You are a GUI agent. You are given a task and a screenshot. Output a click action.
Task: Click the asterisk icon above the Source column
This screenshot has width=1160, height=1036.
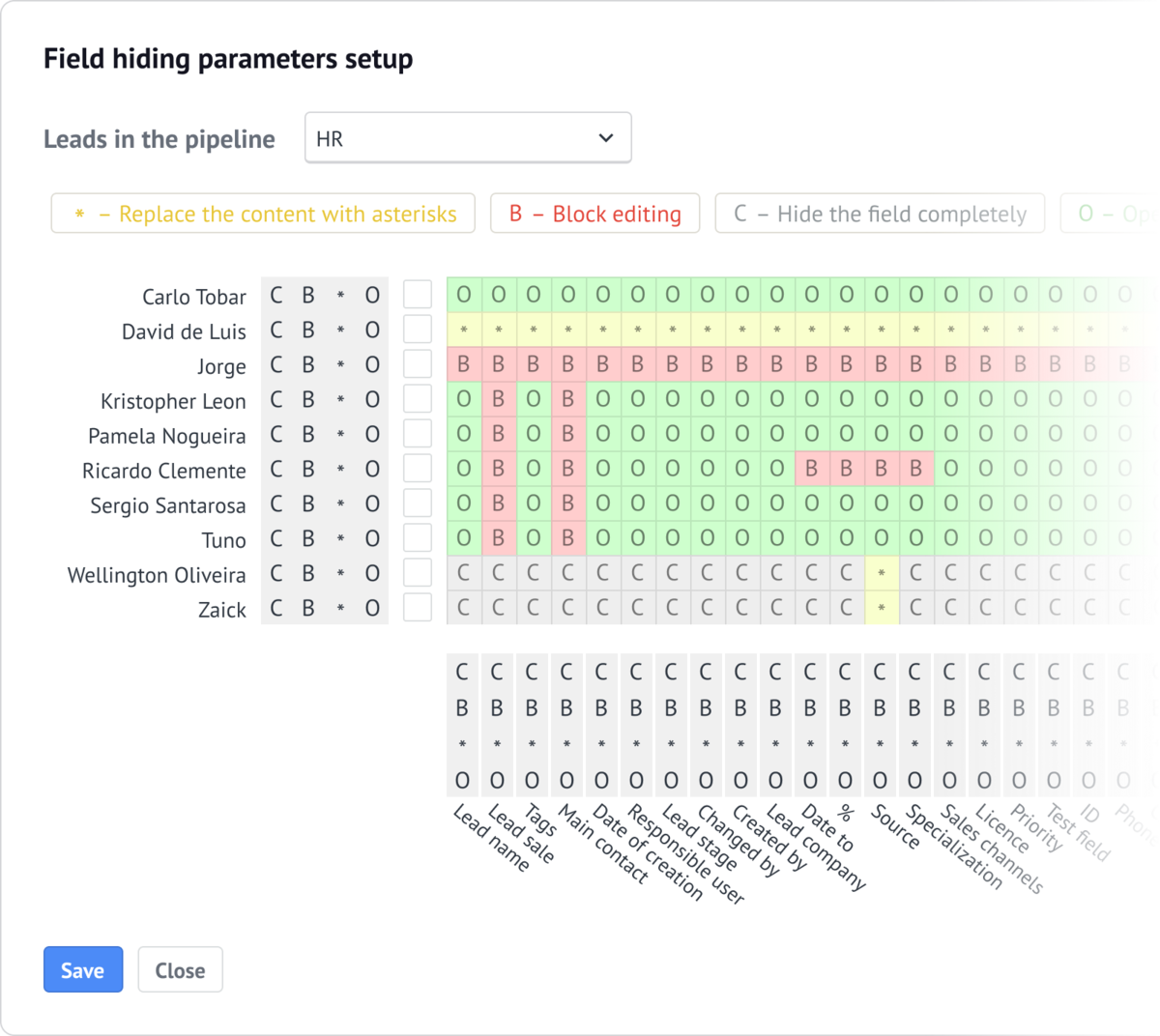(x=880, y=745)
